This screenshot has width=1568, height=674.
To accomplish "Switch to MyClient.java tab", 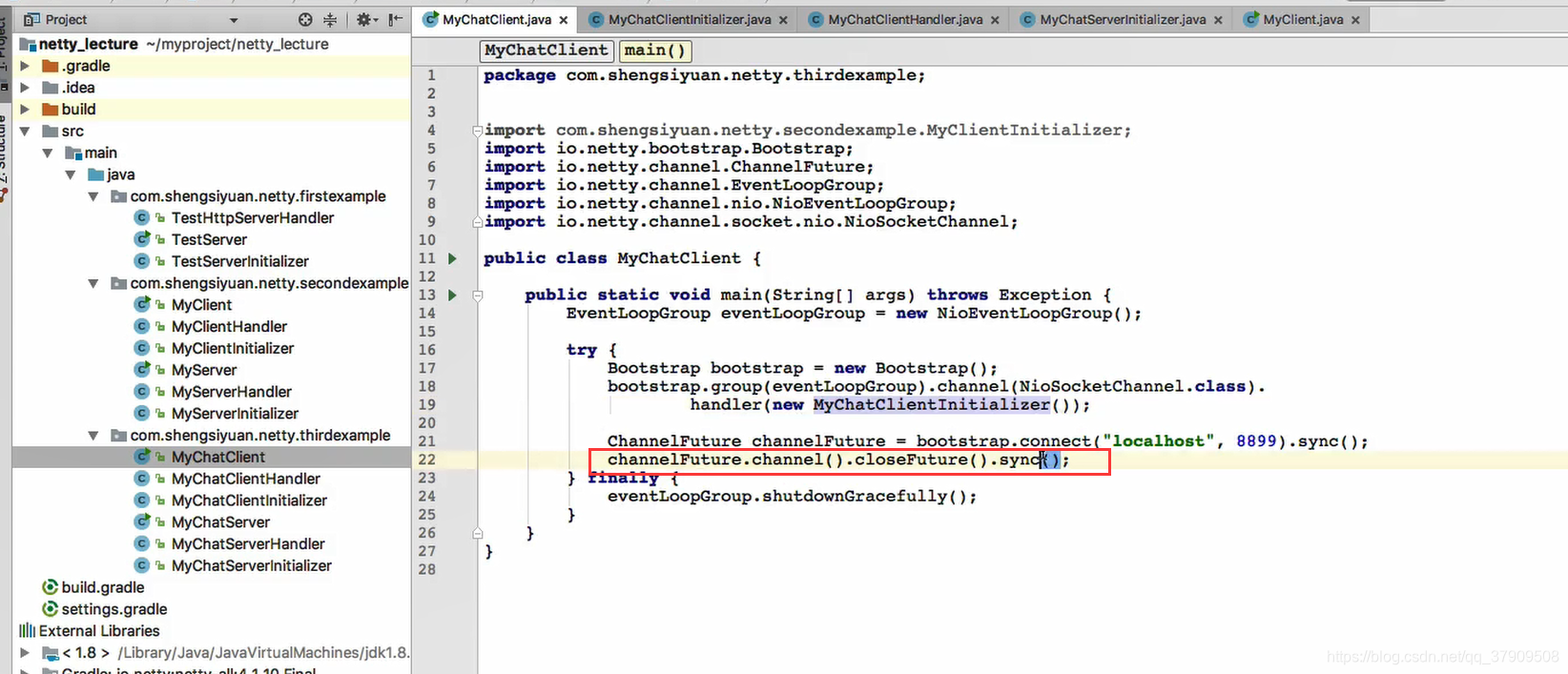I will (x=1303, y=19).
